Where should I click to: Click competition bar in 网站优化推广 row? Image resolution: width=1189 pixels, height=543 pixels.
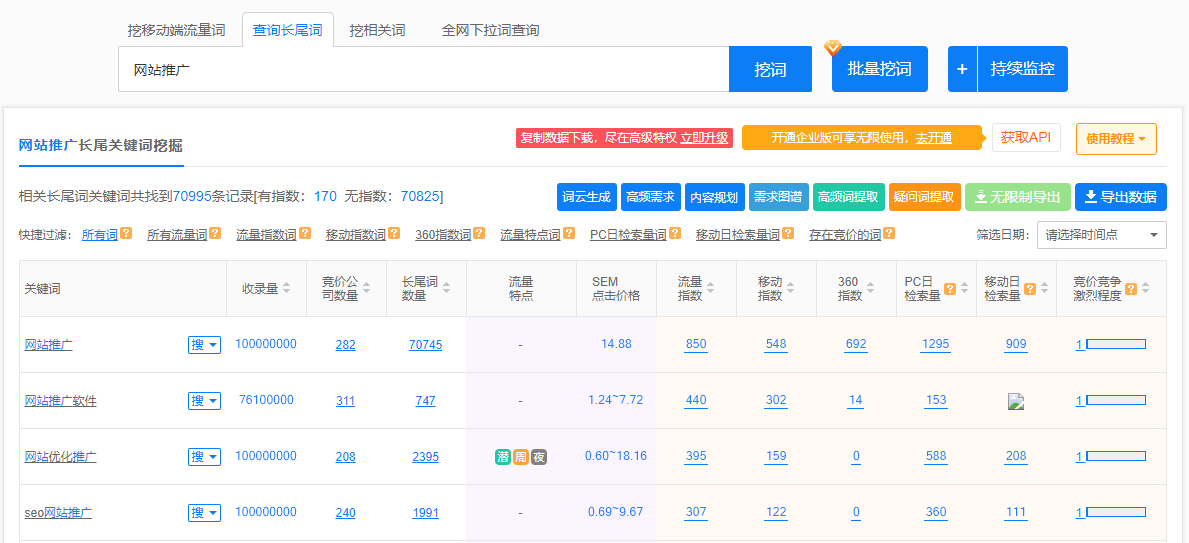(x=1116, y=456)
